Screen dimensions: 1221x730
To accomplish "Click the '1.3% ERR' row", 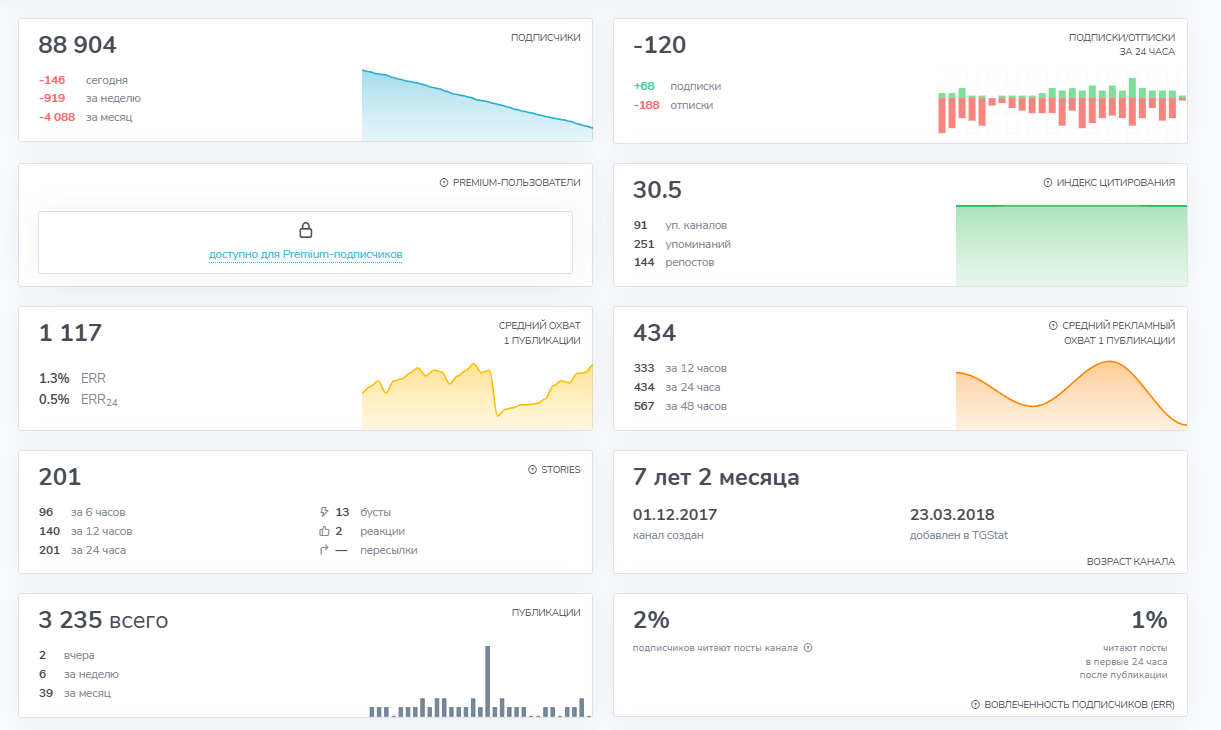I will point(72,378).
